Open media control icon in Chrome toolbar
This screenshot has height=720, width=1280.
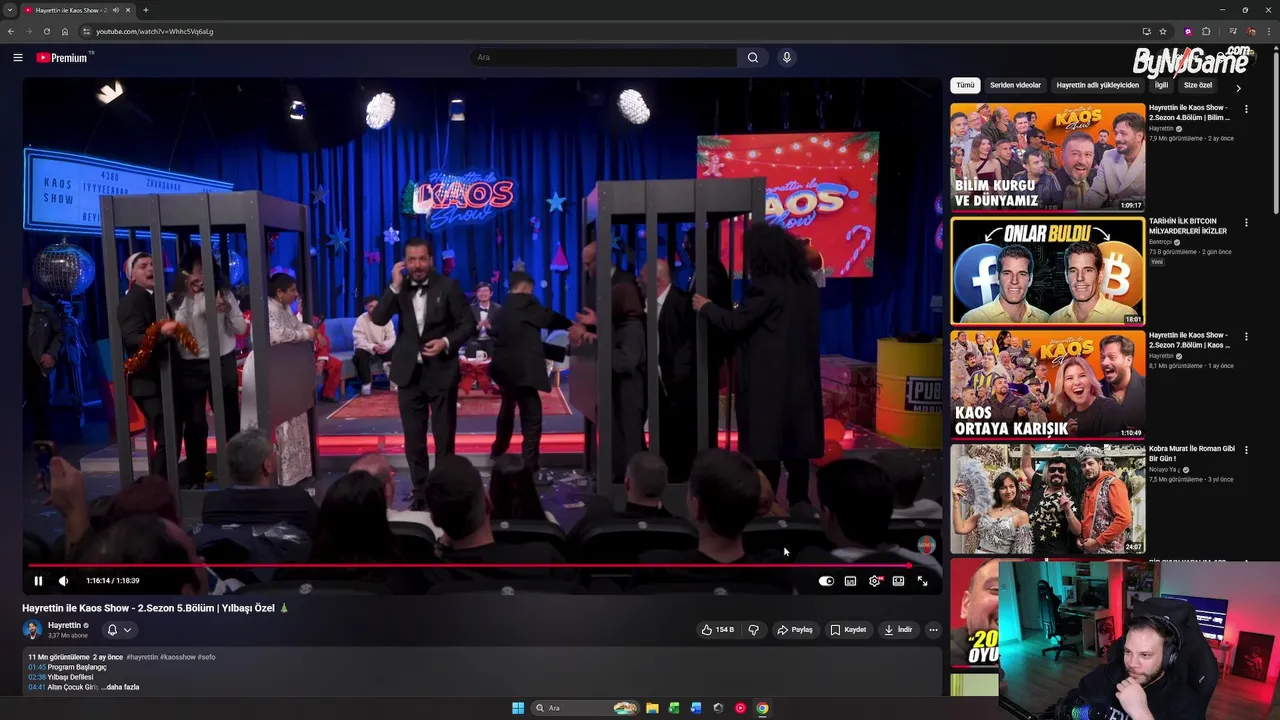[1233, 31]
